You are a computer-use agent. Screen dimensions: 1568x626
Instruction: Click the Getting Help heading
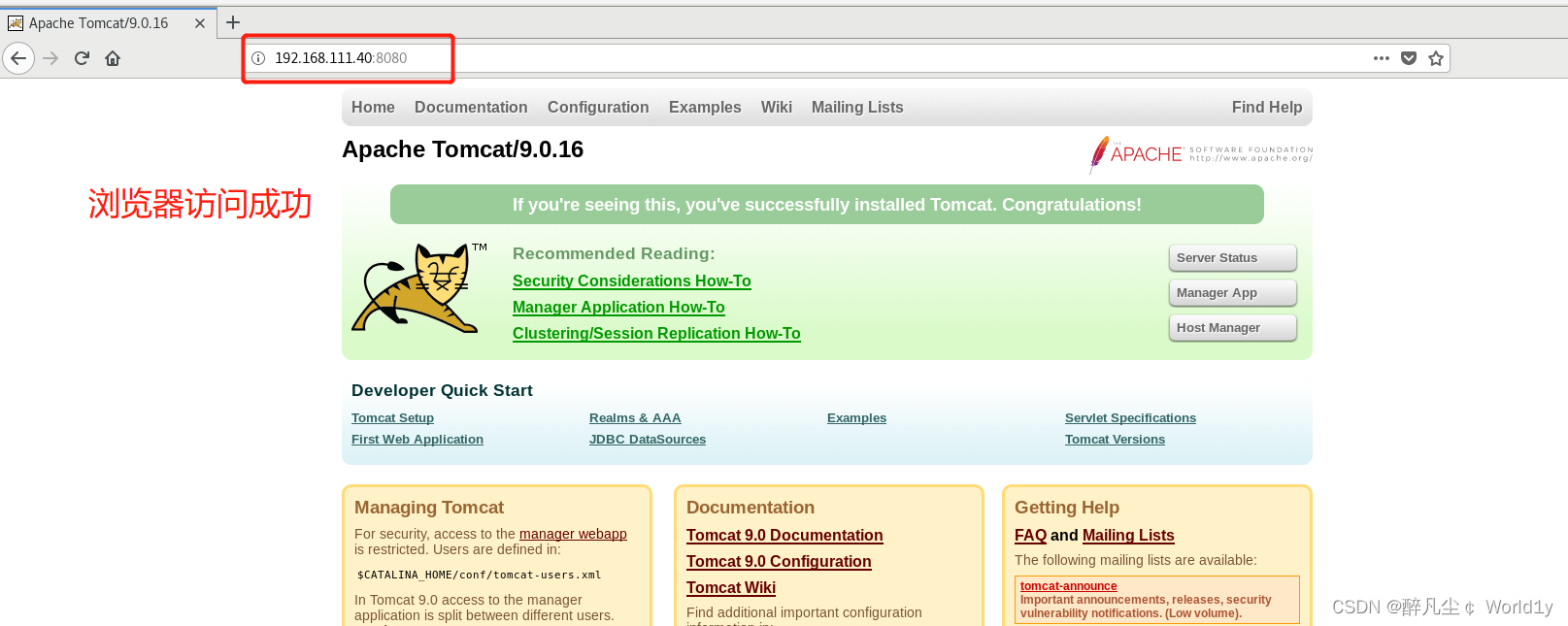coord(1067,508)
